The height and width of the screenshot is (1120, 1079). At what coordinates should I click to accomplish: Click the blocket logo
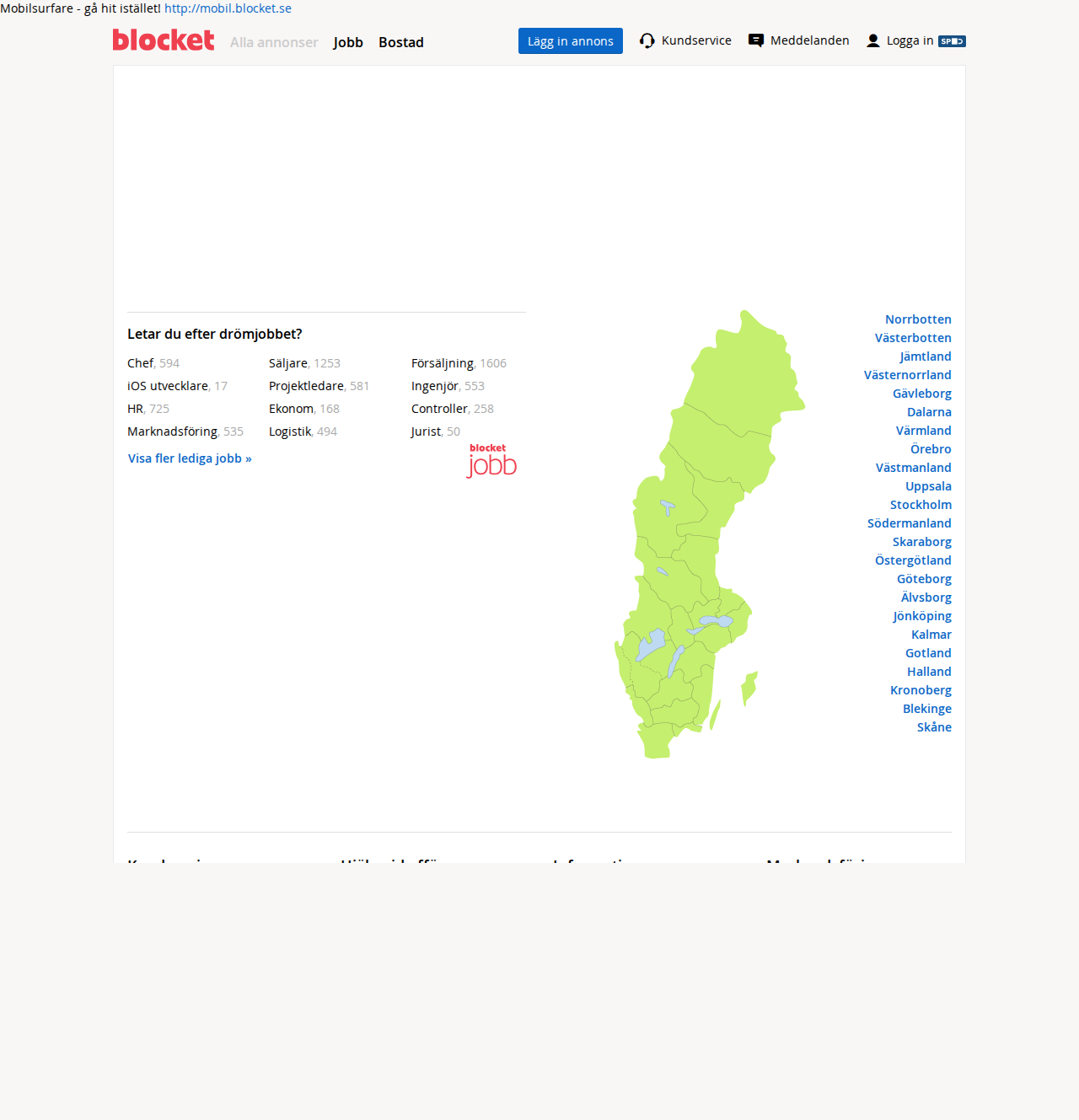[x=164, y=40]
